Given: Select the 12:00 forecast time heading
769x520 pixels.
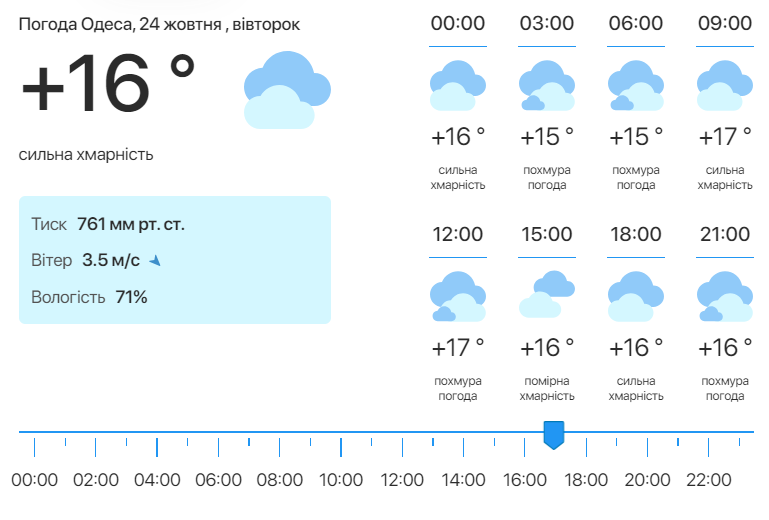Looking at the screenshot, I should click(x=457, y=235).
